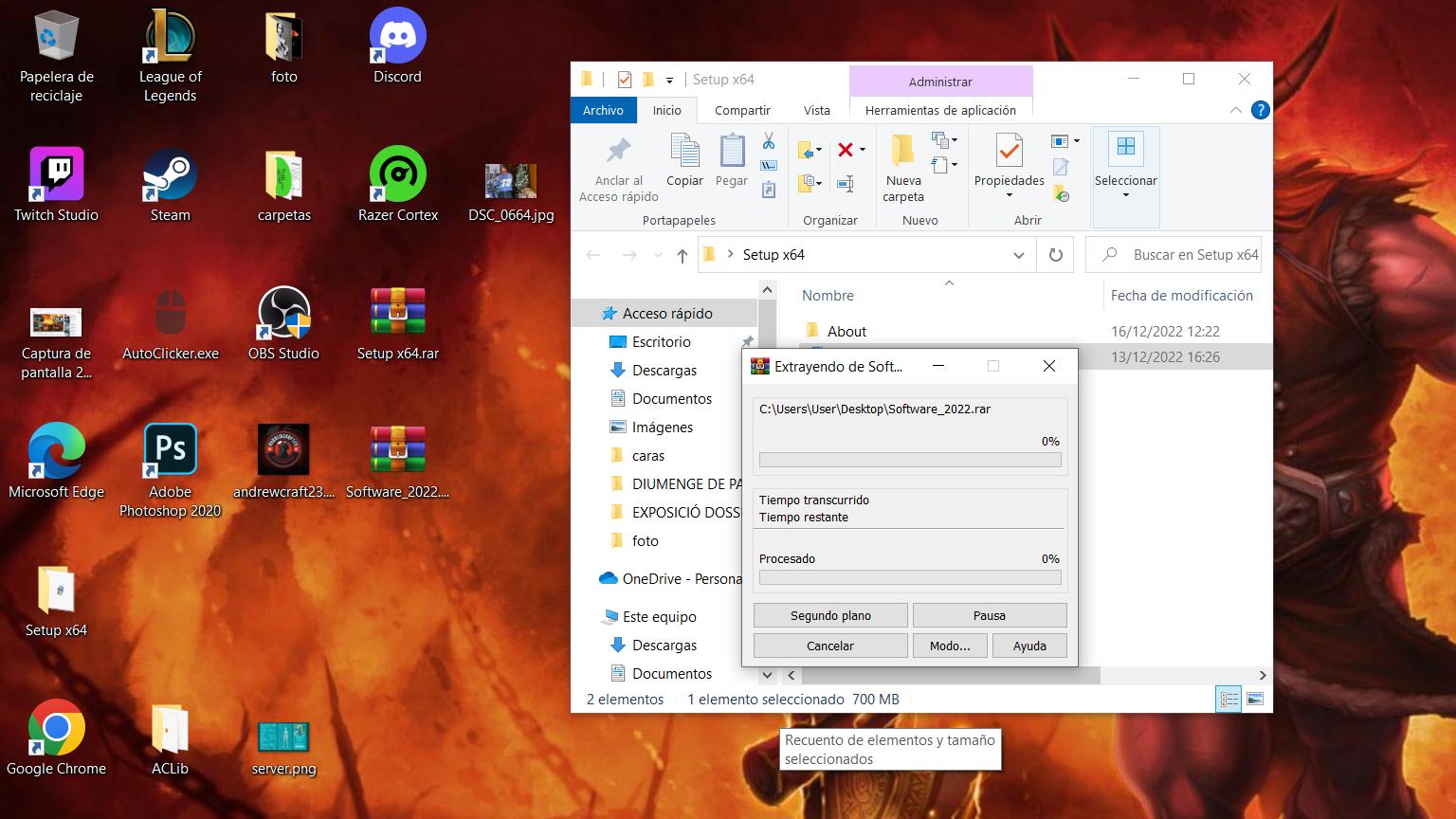Click the Nueva carpeta folder icon
Image resolution: width=1456 pixels, height=819 pixels.
pos(902,152)
